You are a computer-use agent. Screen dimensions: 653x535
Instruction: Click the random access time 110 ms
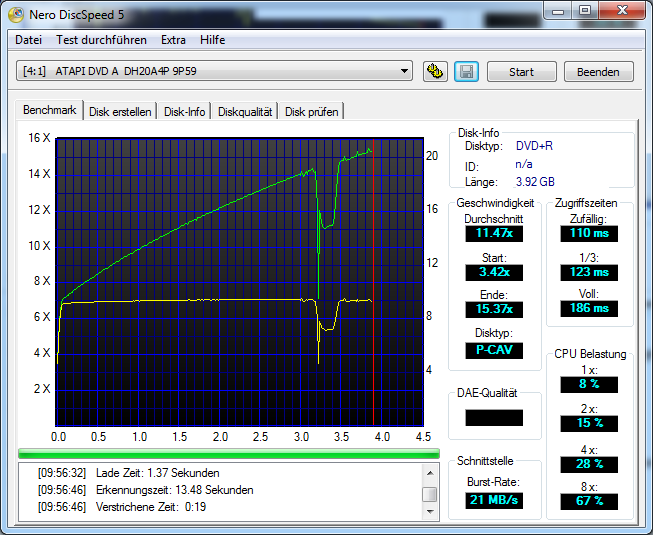[589, 233]
